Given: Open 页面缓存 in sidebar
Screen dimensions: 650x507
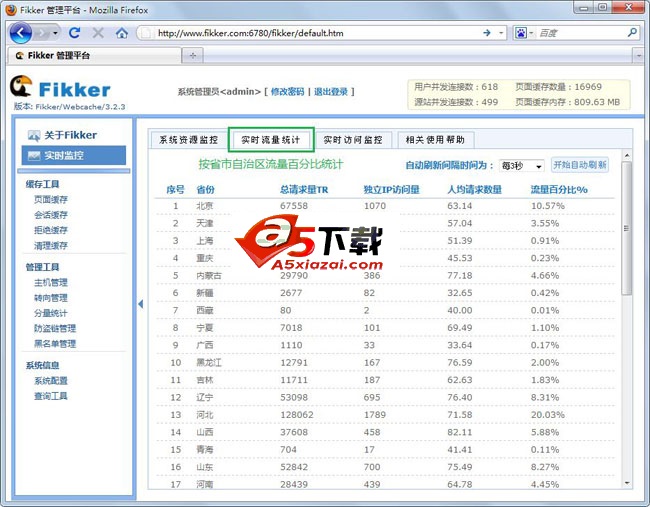Looking at the screenshot, I should tap(51, 199).
